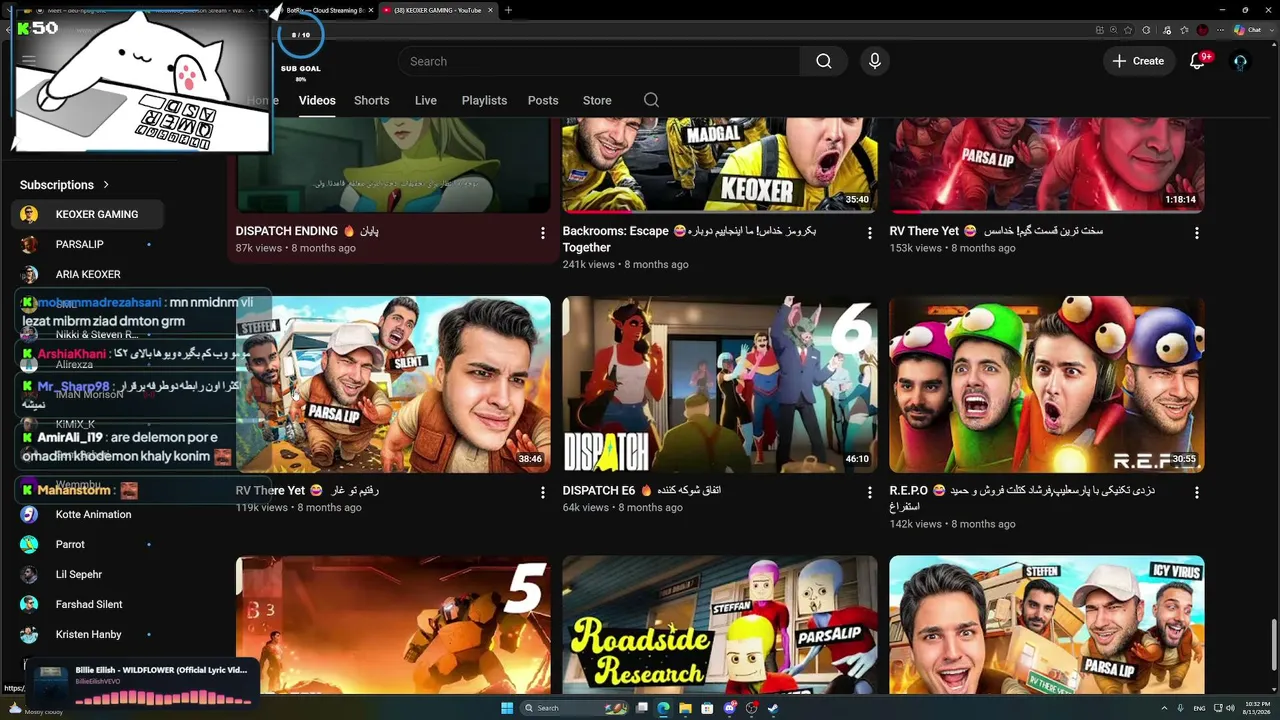Open the Backrooms: Escape Together video title
This screenshot has height=720, width=1280.
(689, 239)
